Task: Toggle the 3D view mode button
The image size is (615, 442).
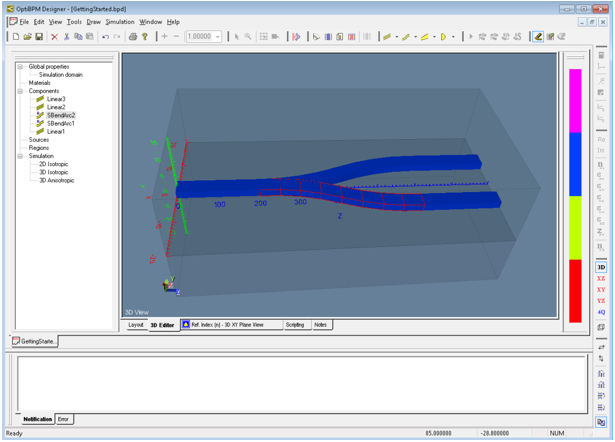Action: pyautogui.click(x=601, y=268)
